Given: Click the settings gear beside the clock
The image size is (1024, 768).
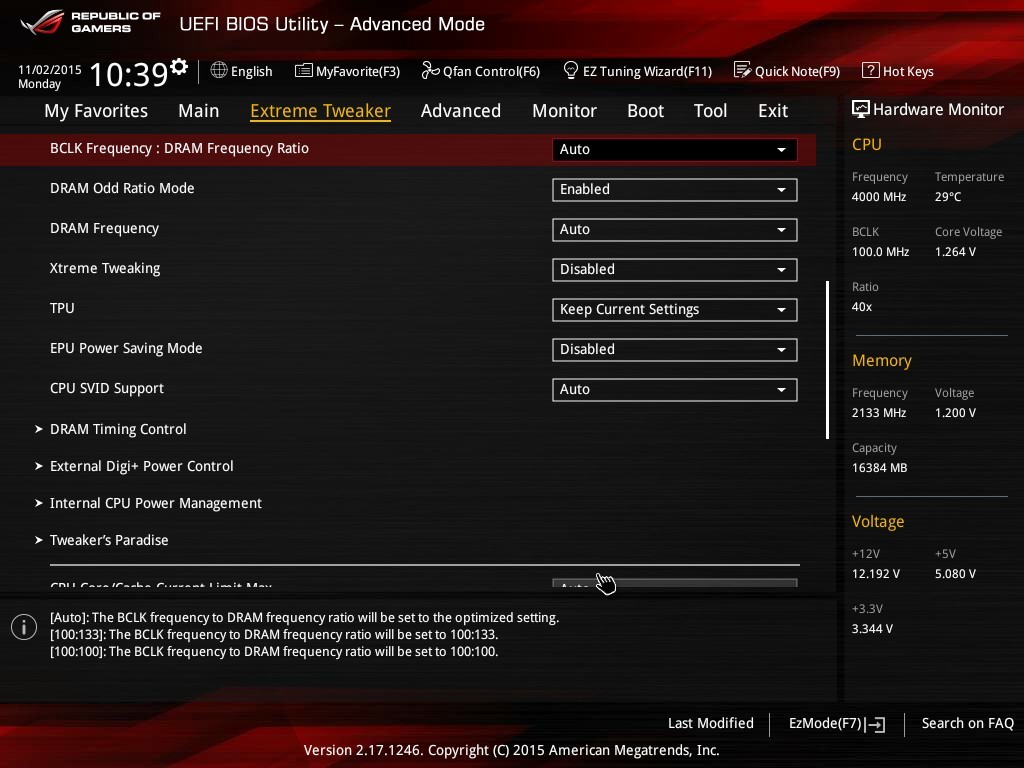Looking at the screenshot, I should pos(179,66).
